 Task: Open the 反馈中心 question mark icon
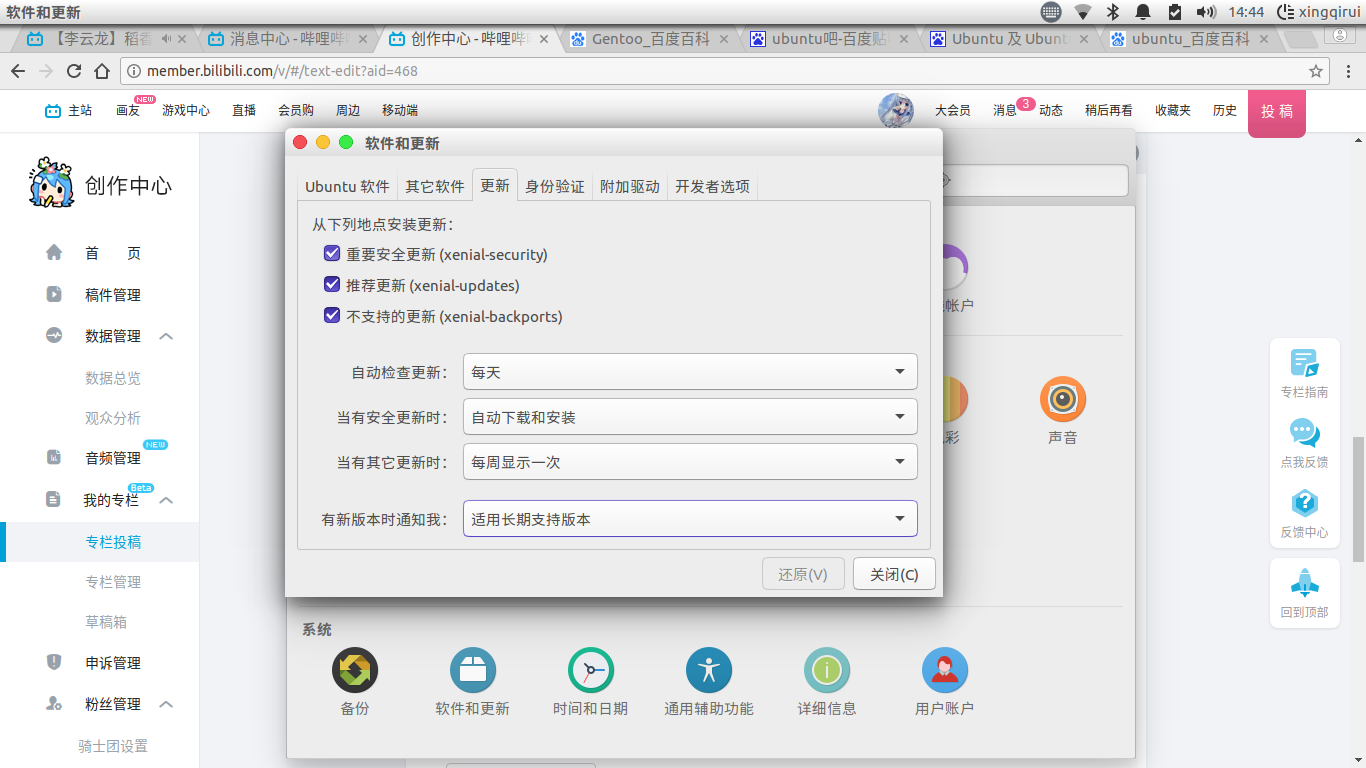pos(1304,503)
